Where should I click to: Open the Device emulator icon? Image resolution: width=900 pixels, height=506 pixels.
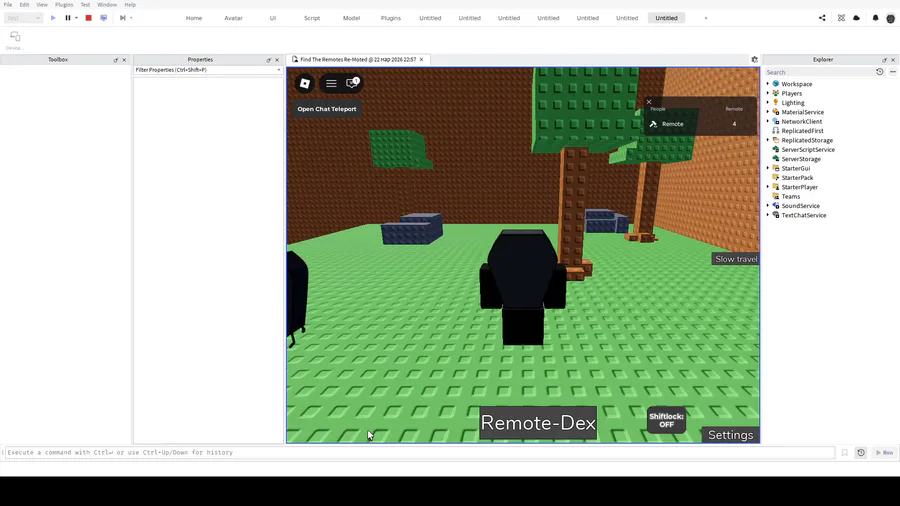(x=15, y=37)
